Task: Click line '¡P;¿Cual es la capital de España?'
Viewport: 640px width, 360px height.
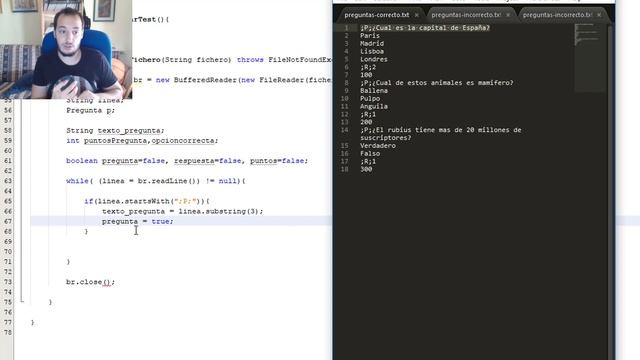Action: coord(425,28)
